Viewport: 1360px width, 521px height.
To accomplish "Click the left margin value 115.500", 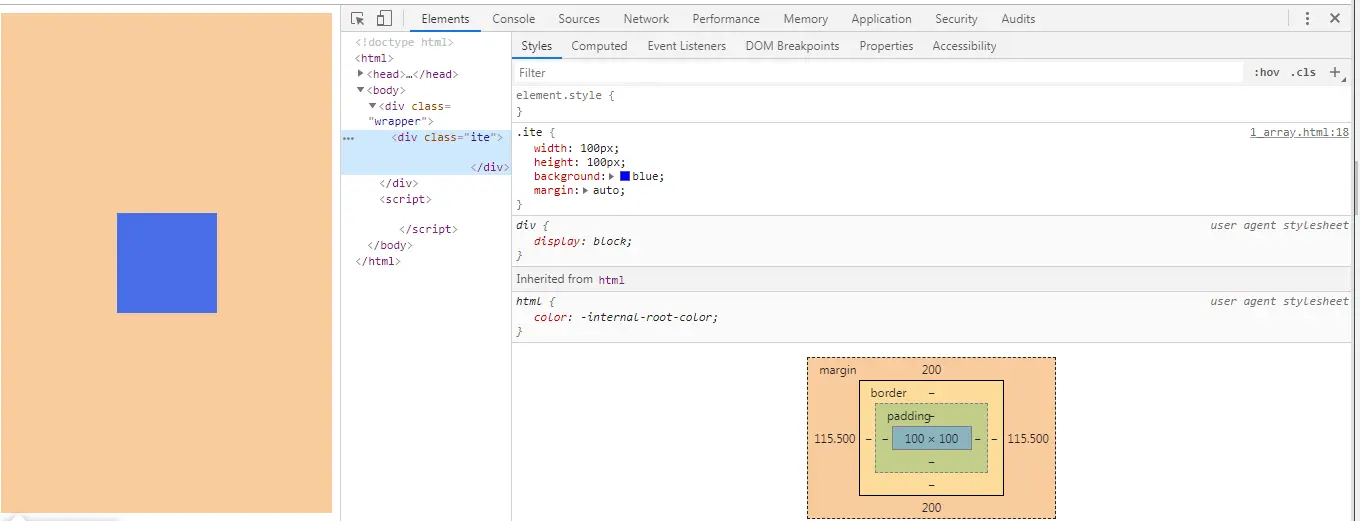I will click(835, 438).
